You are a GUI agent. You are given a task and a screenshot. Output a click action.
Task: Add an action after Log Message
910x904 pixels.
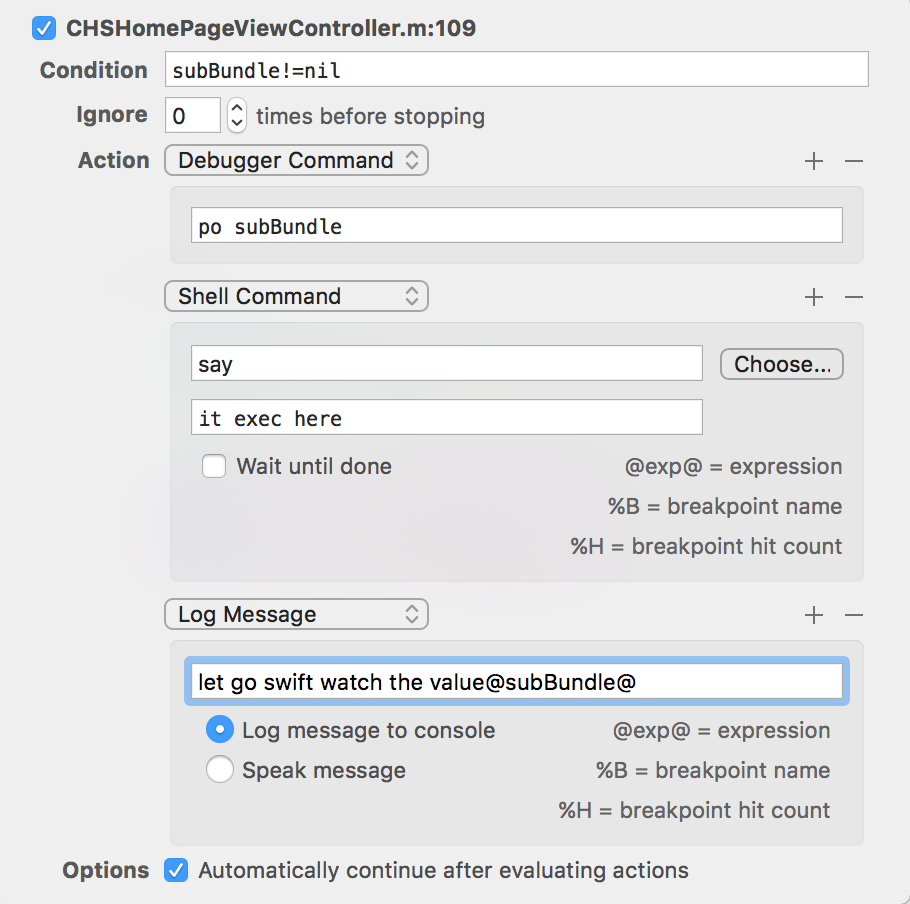click(814, 614)
